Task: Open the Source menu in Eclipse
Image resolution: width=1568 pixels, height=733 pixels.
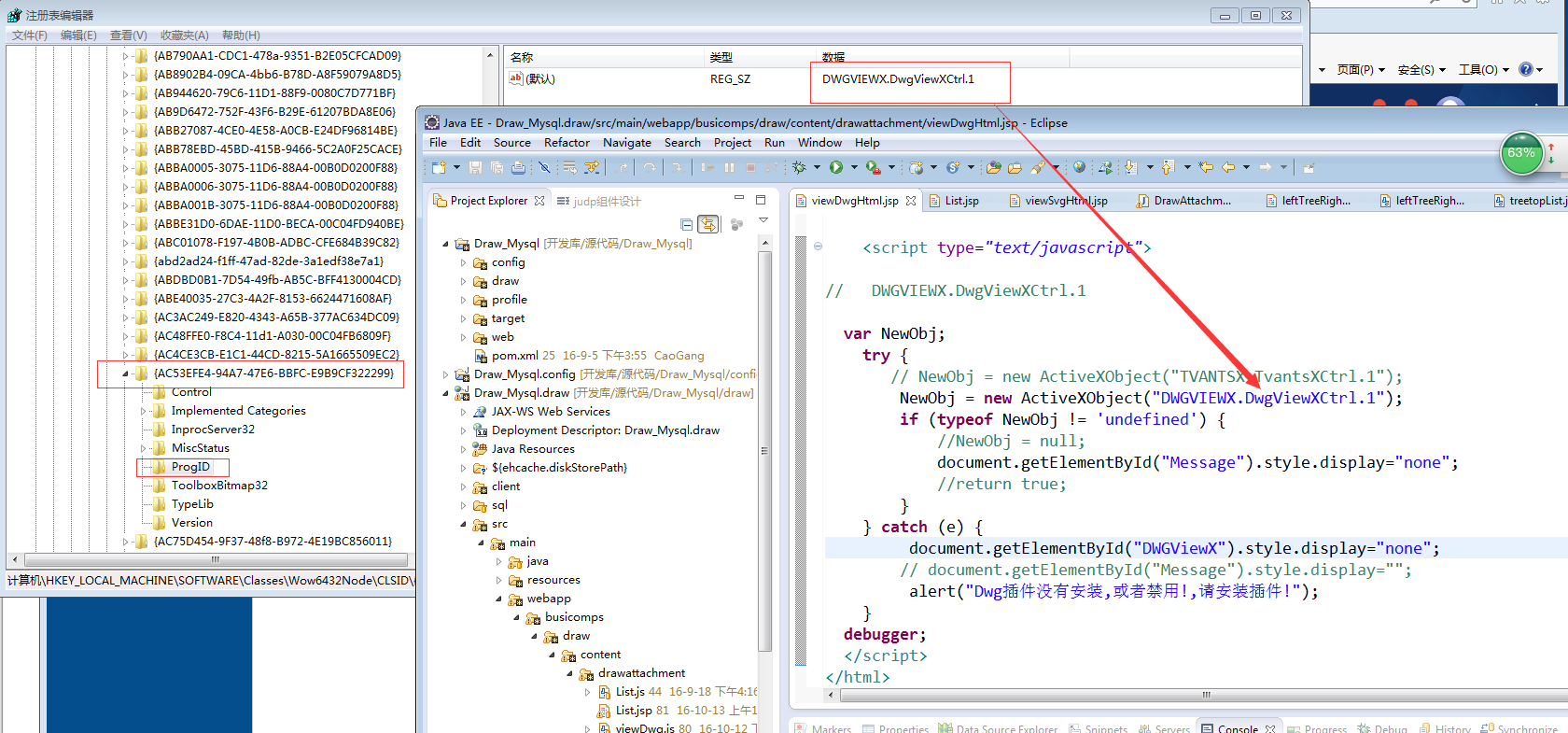Action: click(x=511, y=143)
